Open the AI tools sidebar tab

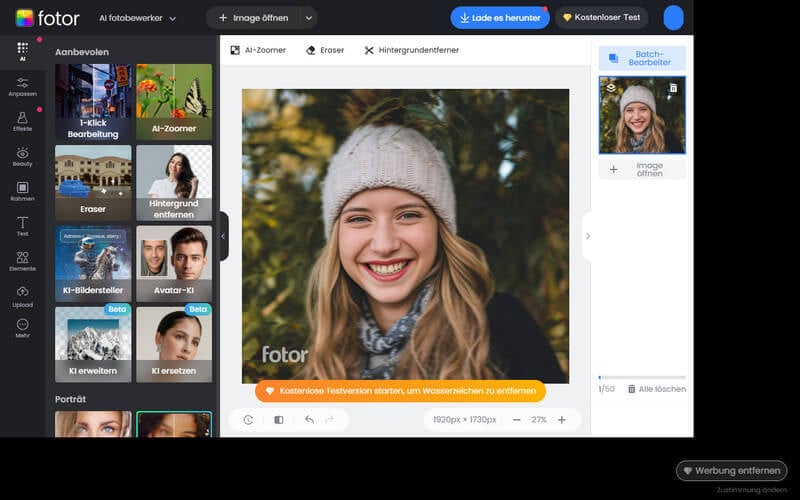click(x=22, y=52)
